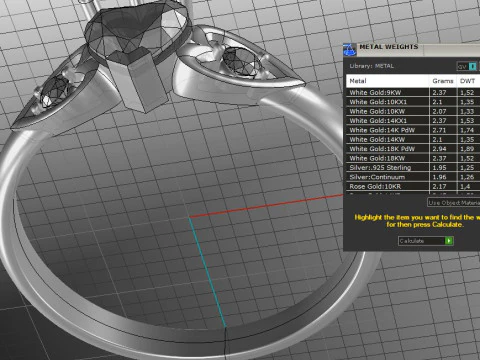Click the 2.71 grams cell

point(443,130)
